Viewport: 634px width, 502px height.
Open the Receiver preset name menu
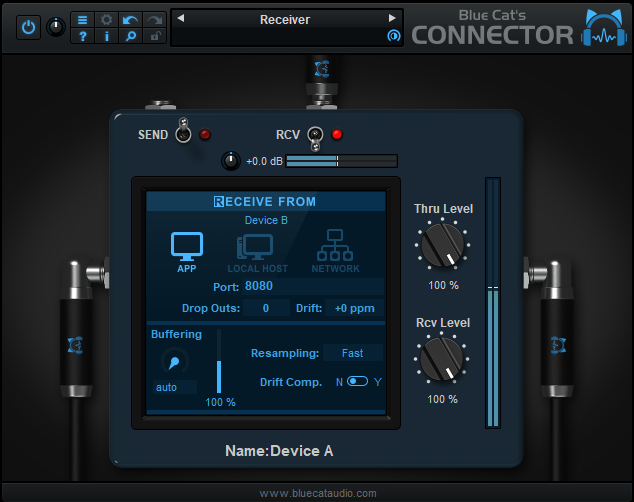coord(285,19)
